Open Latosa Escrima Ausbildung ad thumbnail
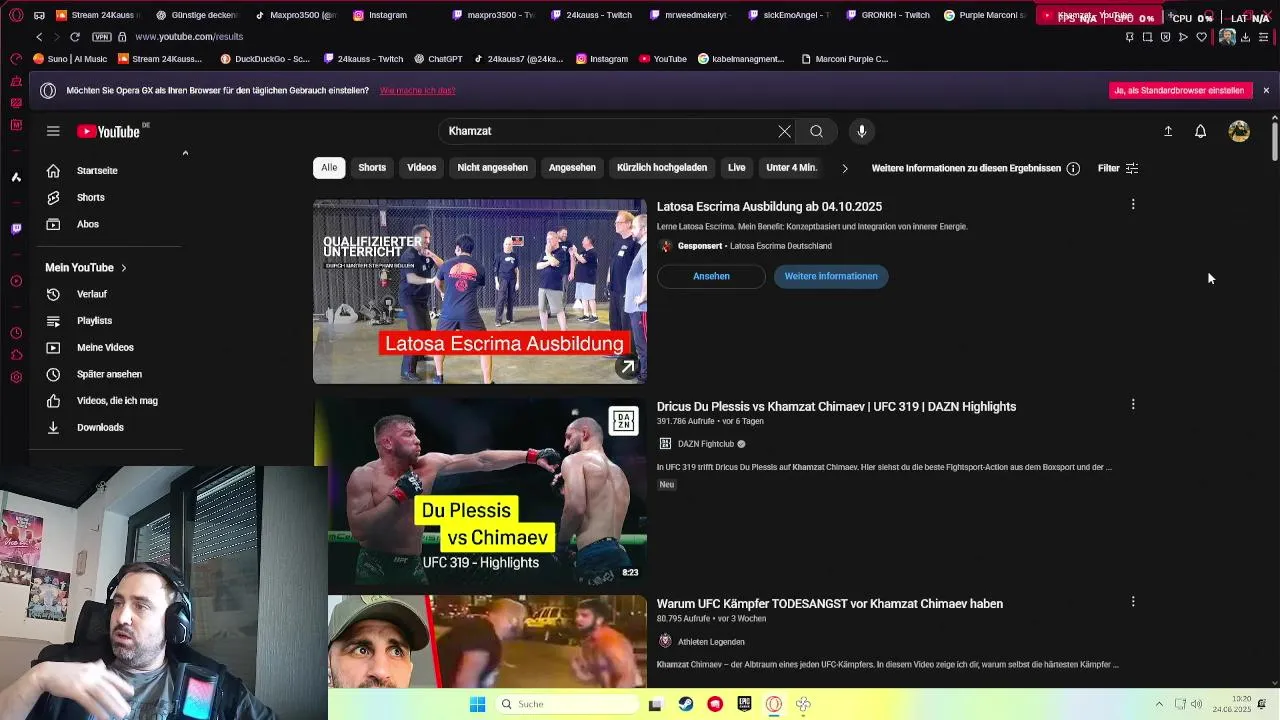This screenshot has height=720, width=1280. coord(480,291)
